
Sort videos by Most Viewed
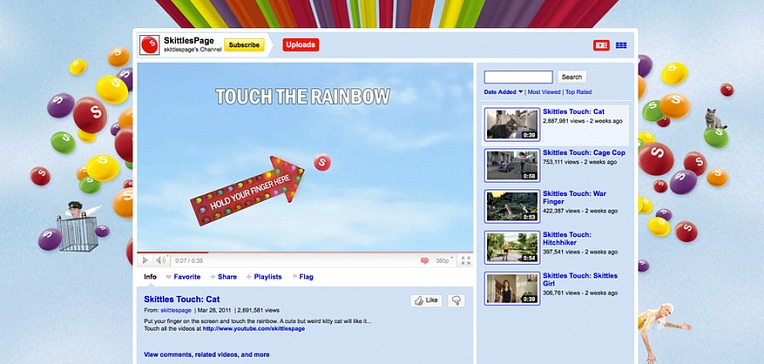(544, 92)
